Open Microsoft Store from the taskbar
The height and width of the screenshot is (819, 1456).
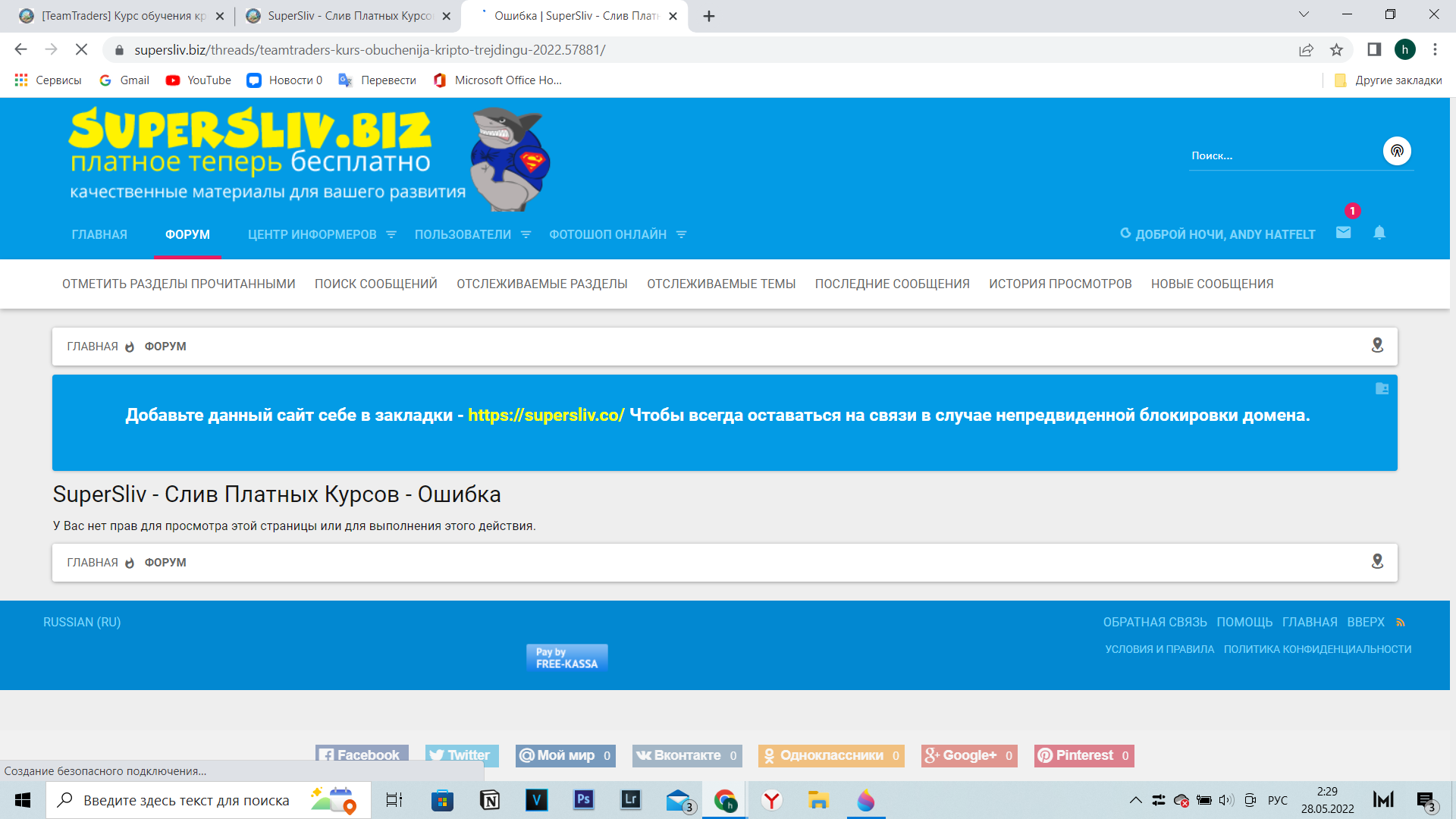click(442, 800)
